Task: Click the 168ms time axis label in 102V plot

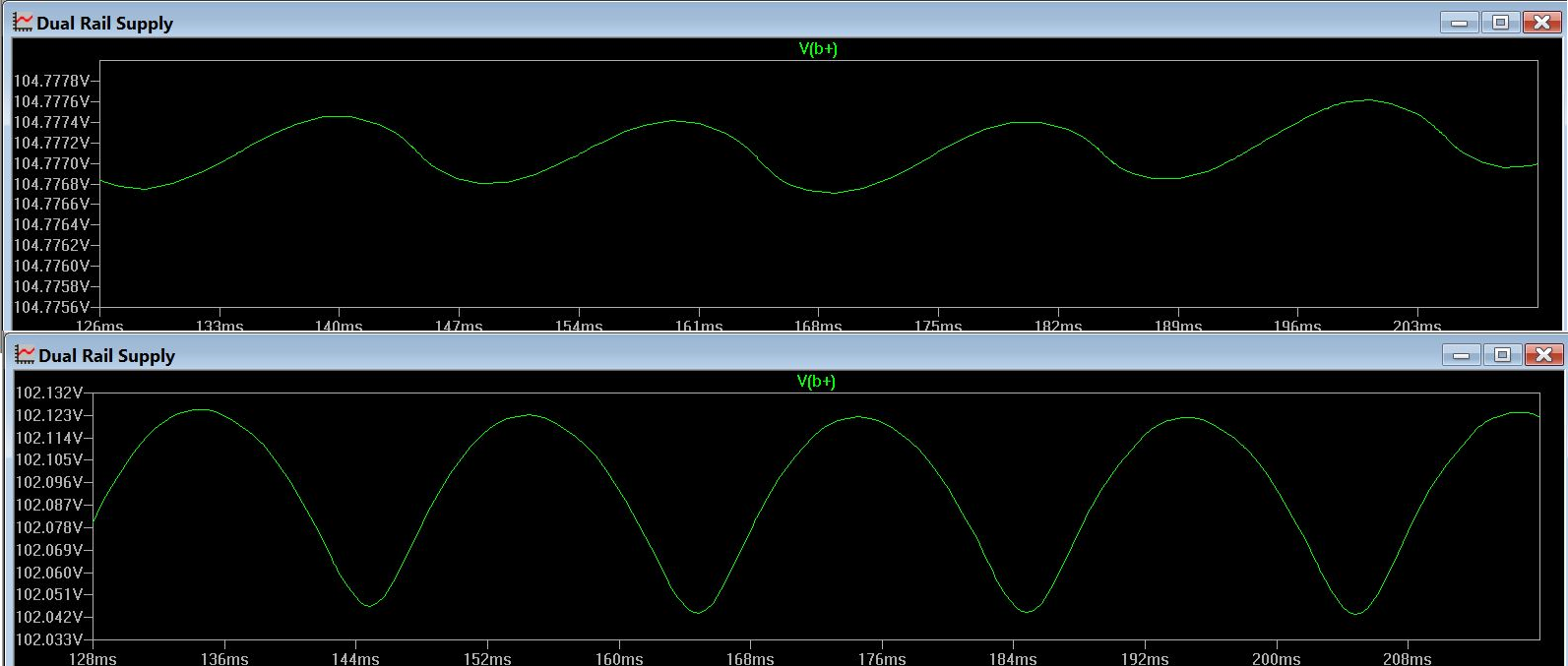Action: point(750,658)
